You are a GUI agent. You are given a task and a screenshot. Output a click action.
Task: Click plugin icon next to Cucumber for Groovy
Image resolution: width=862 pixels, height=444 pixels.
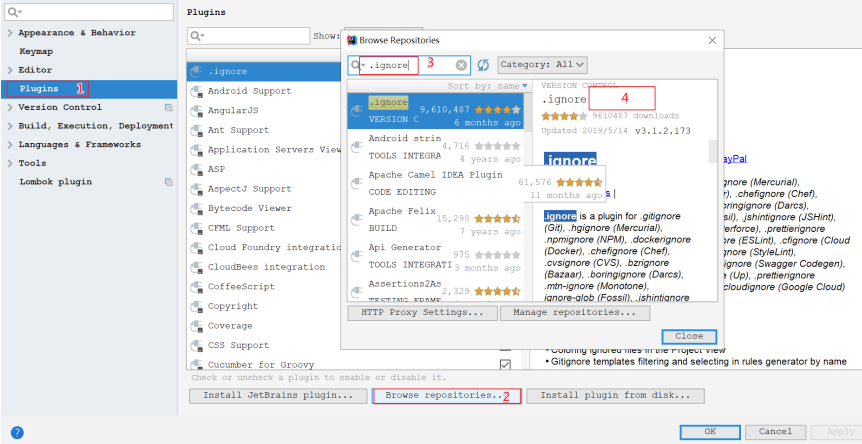(x=196, y=365)
